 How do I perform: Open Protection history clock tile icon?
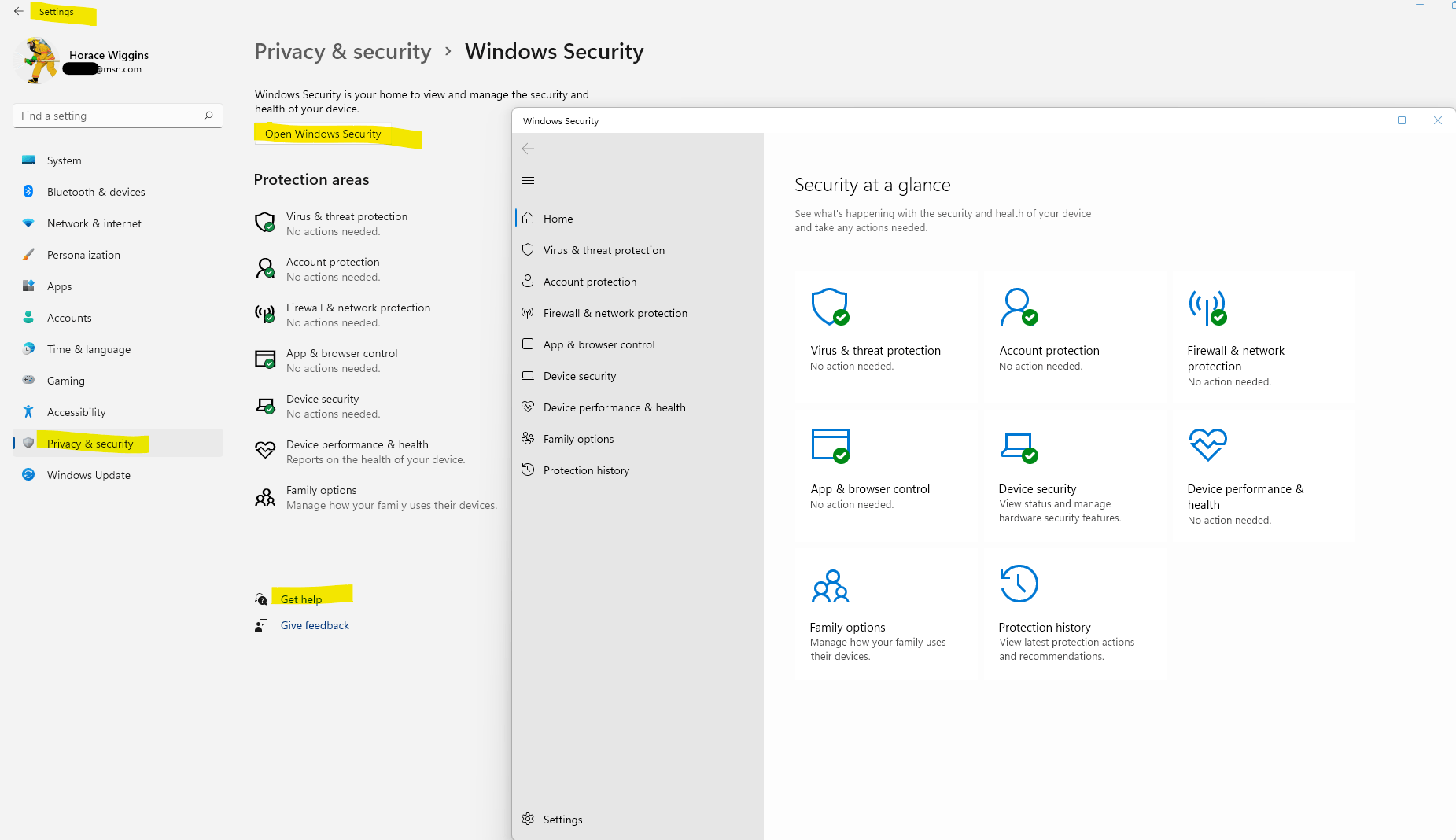[1019, 584]
